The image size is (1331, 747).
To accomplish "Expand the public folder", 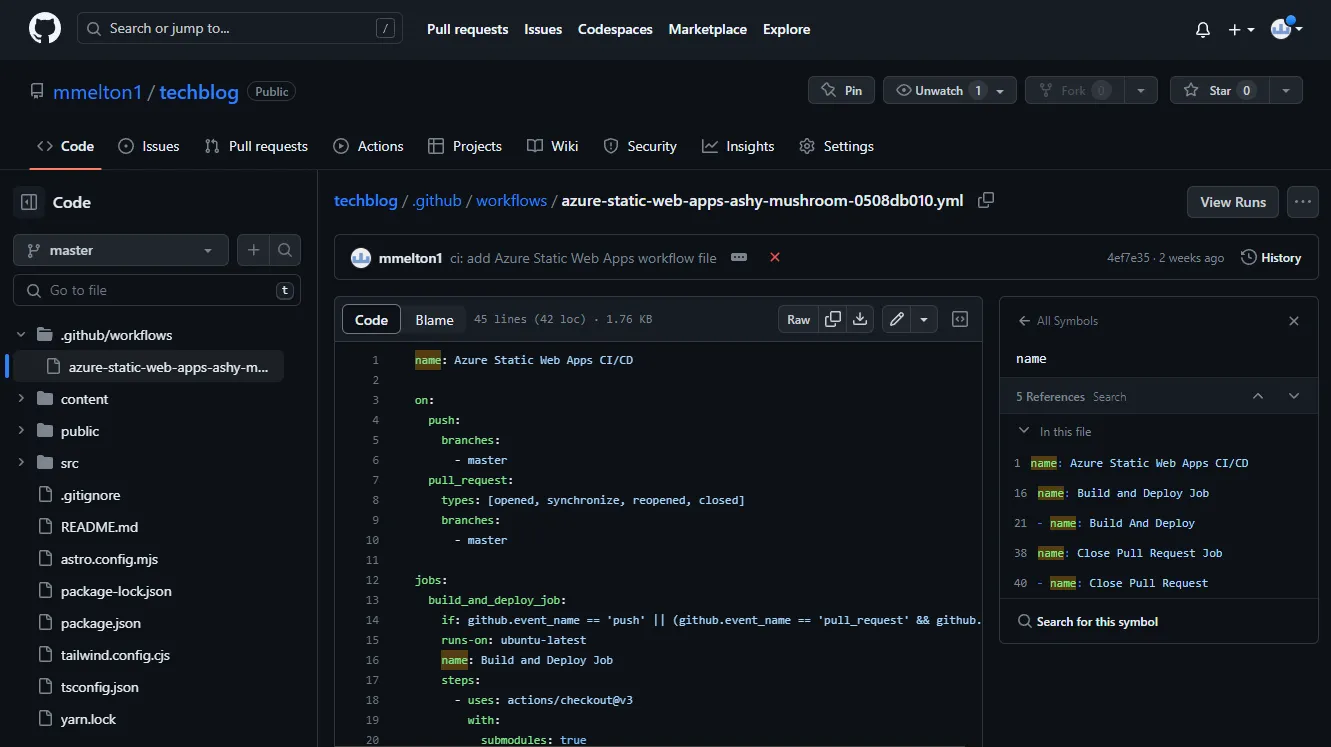I will [x=21, y=431].
